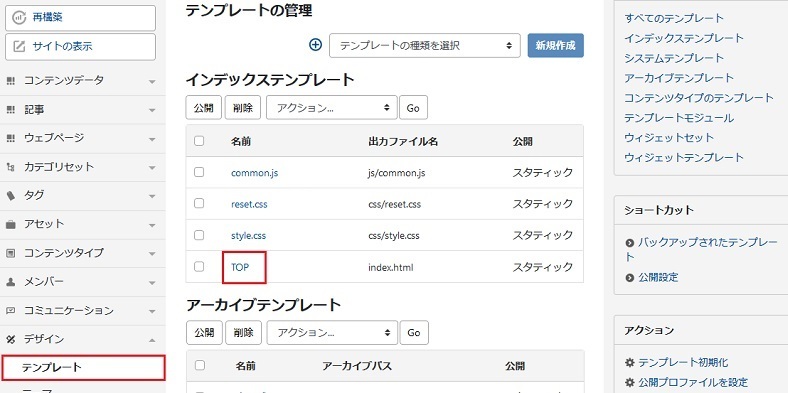Open the カテゴリセット sidebar menu item

[x=82, y=167]
